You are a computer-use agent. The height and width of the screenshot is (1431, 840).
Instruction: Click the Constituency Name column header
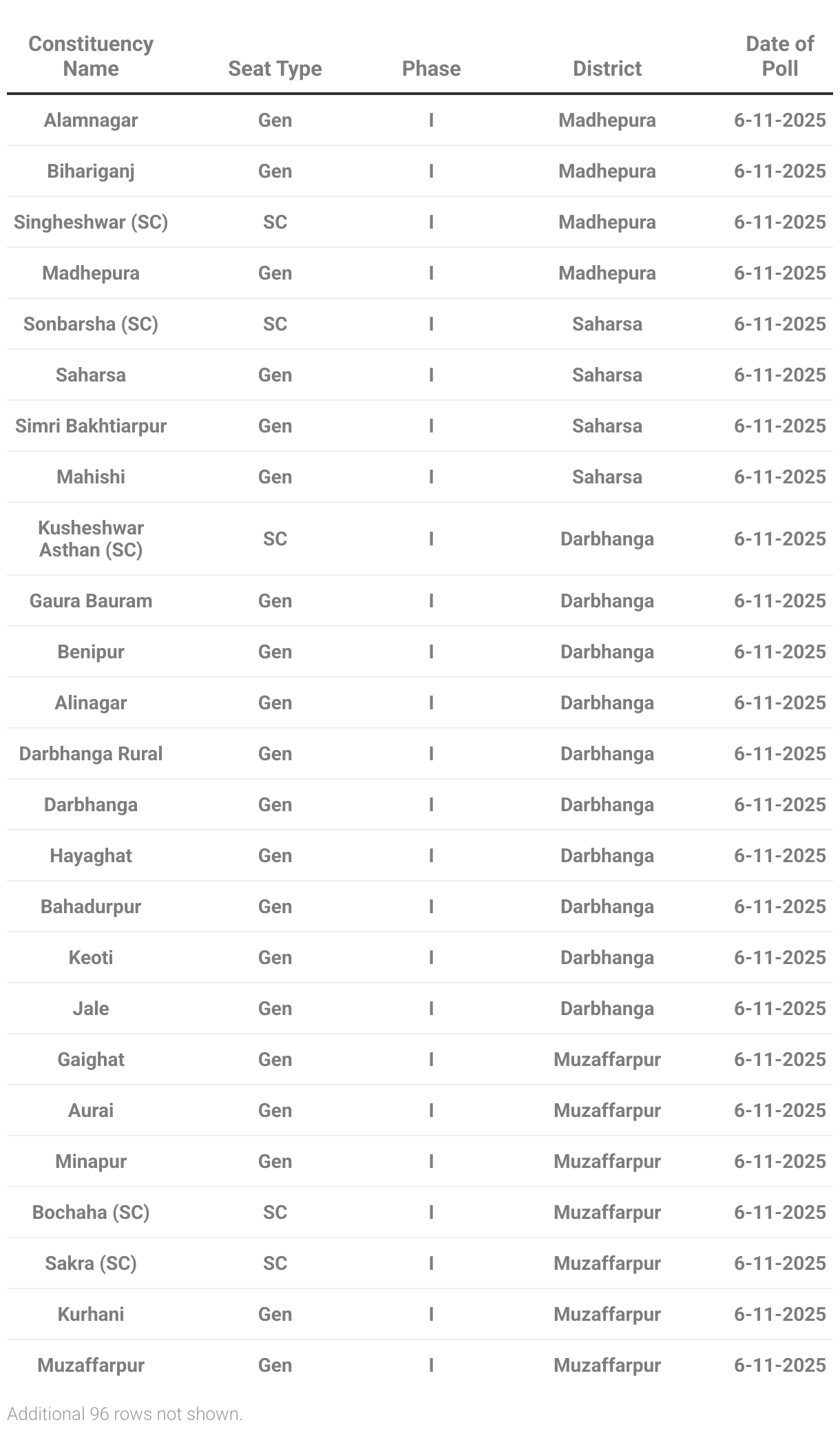[91, 56]
